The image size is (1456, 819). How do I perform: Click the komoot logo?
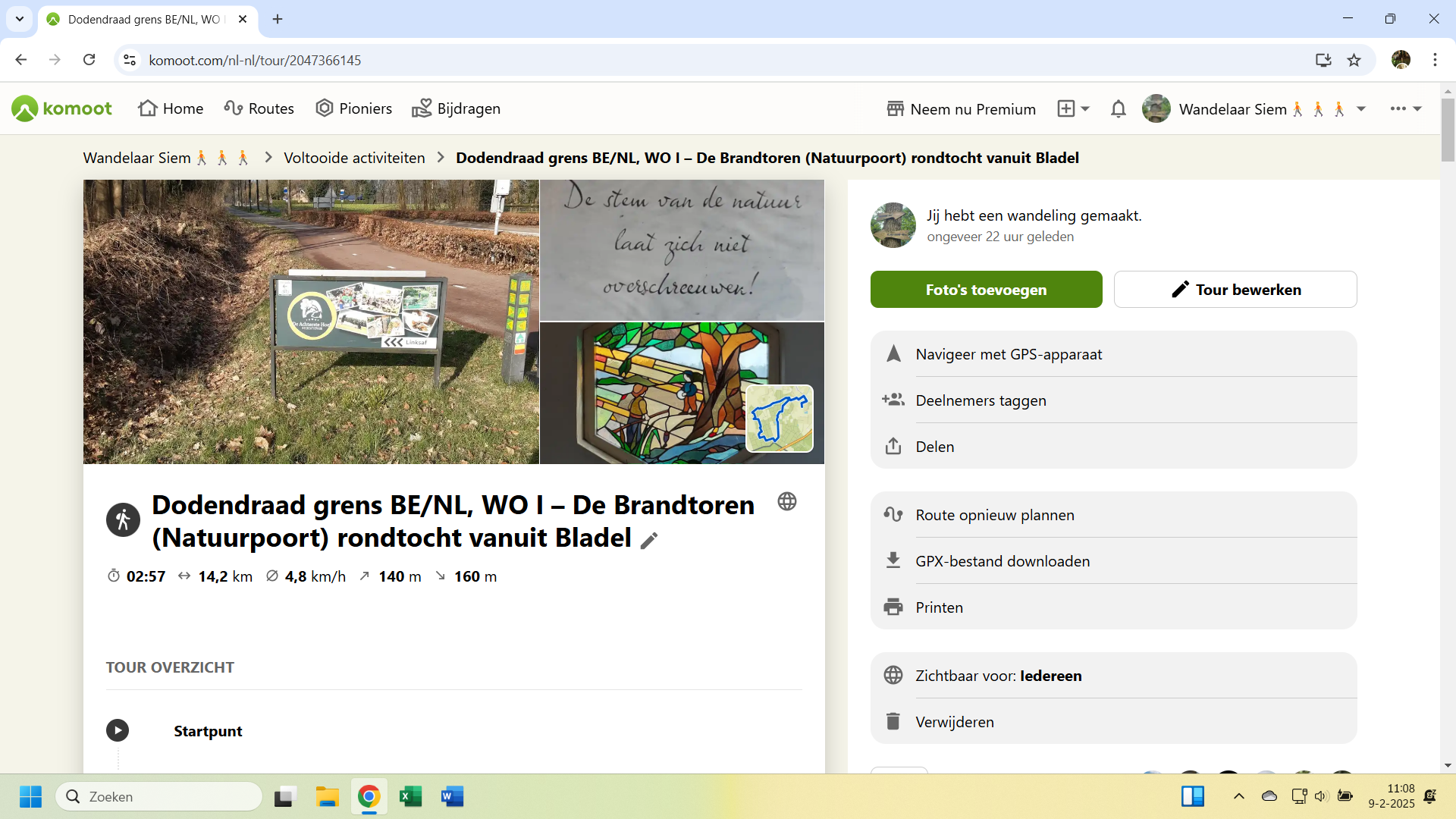click(62, 108)
